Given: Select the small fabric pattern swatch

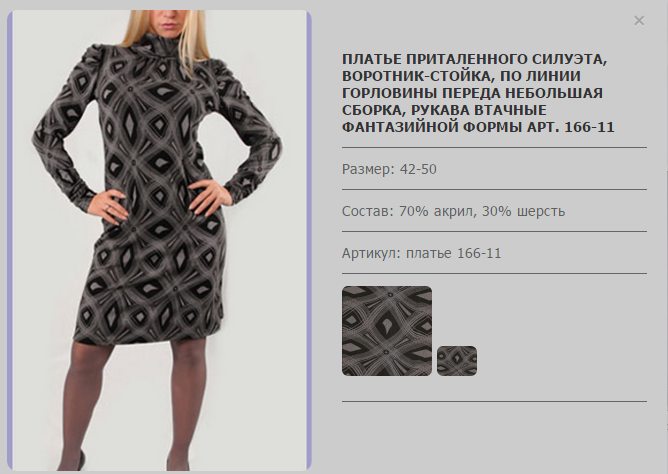Looking at the screenshot, I should coord(457,361).
